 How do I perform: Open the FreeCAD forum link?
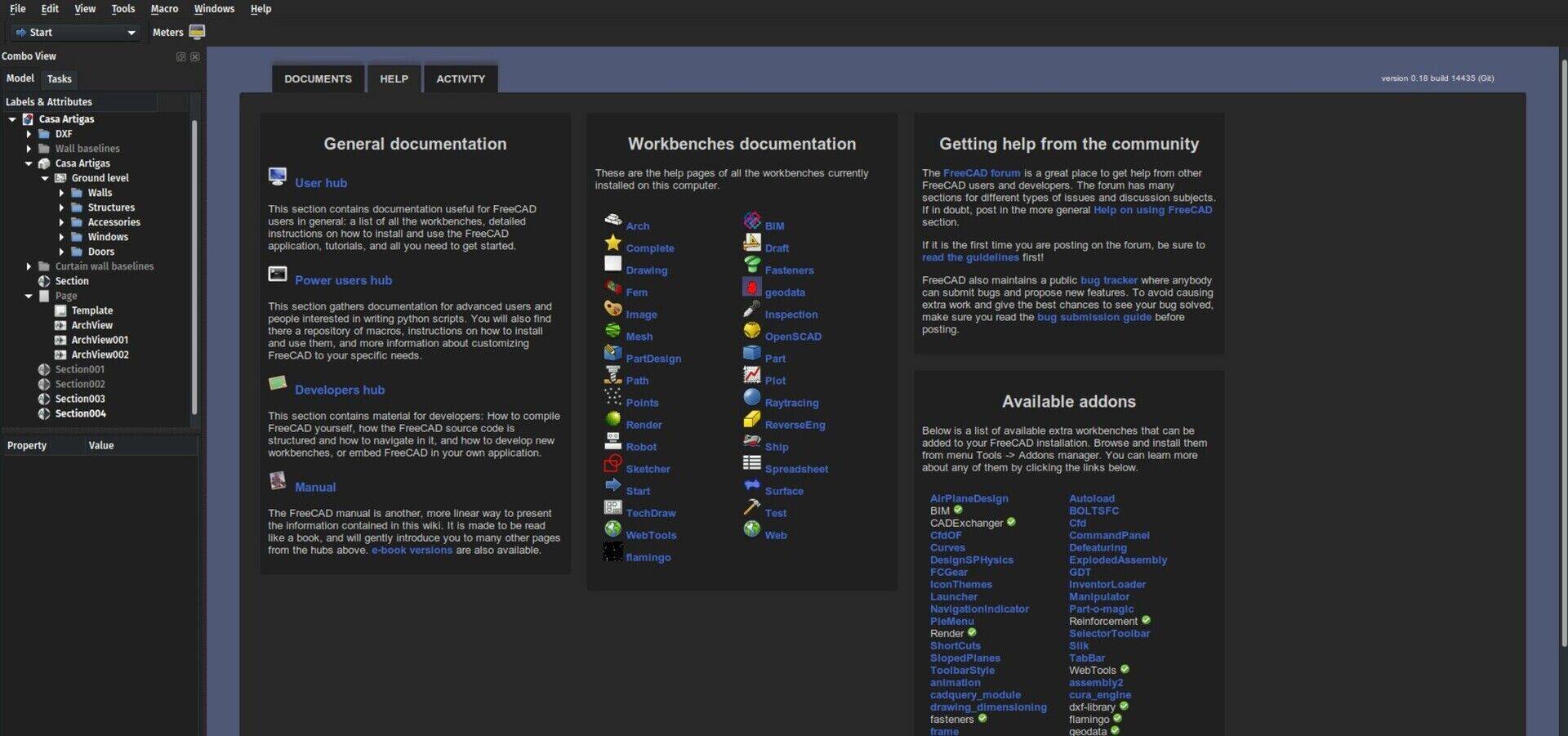click(x=981, y=173)
